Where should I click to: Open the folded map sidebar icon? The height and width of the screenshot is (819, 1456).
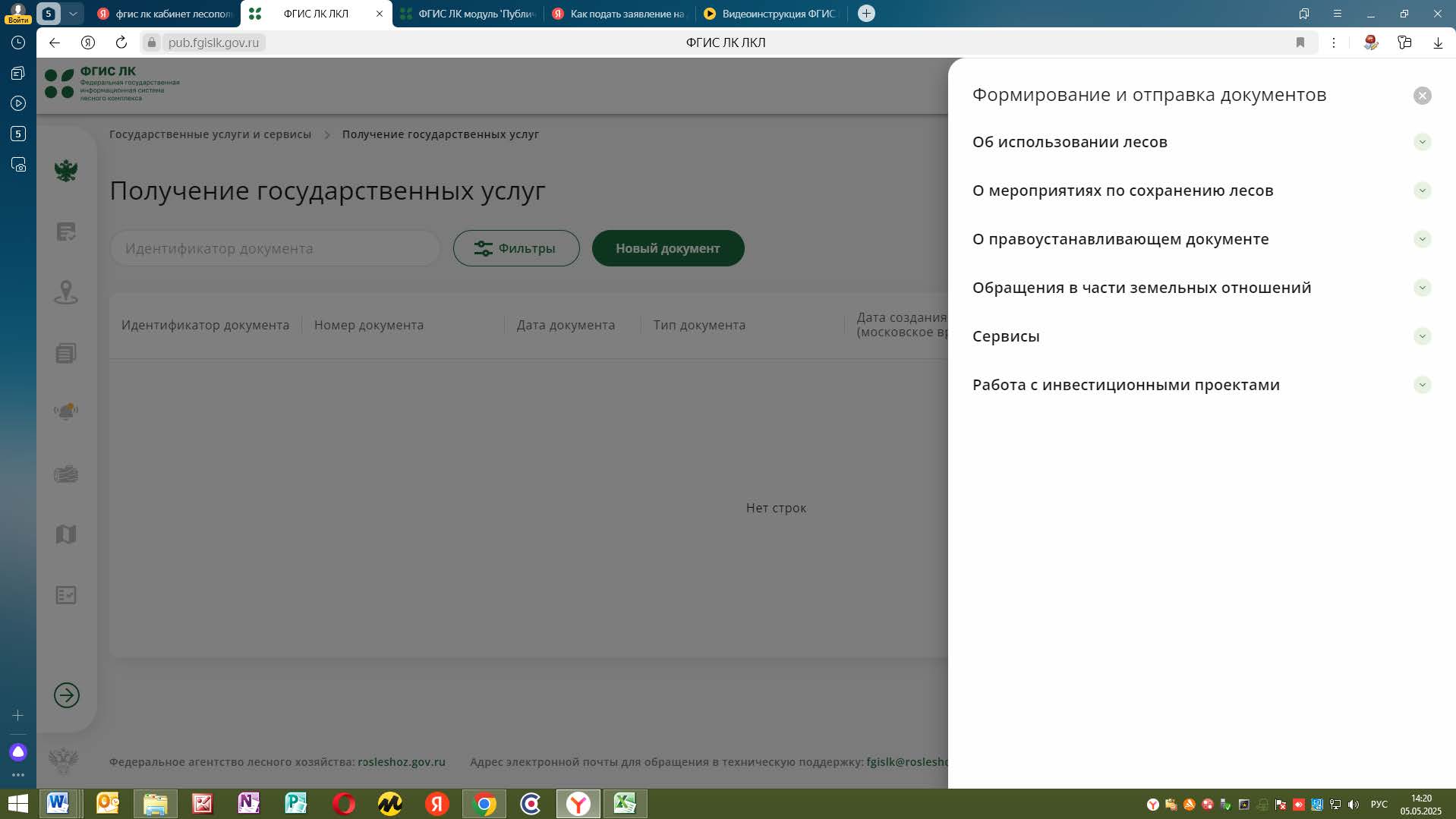[x=66, y=534]
